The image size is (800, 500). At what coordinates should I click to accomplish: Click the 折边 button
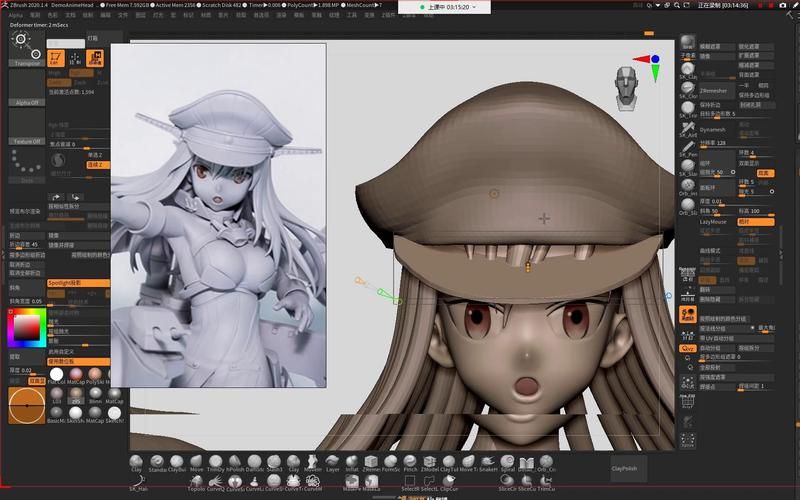point(27,235)
